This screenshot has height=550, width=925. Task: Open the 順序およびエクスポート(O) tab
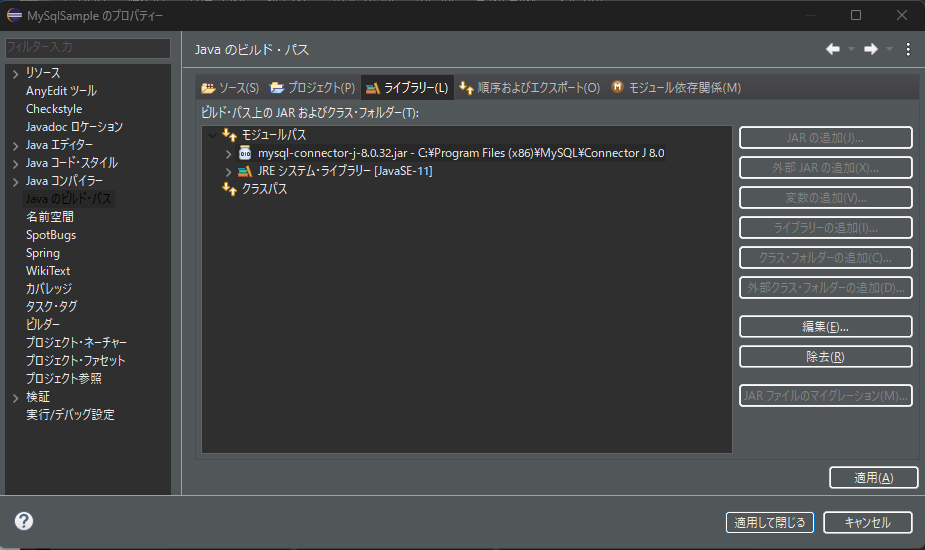(x=529, y=88)
